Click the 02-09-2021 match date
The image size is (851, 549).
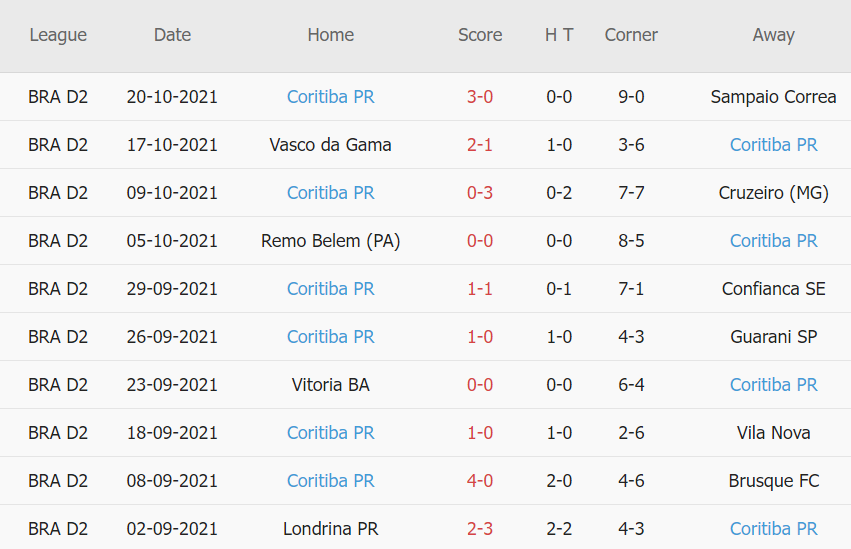[x=172, y=529]
